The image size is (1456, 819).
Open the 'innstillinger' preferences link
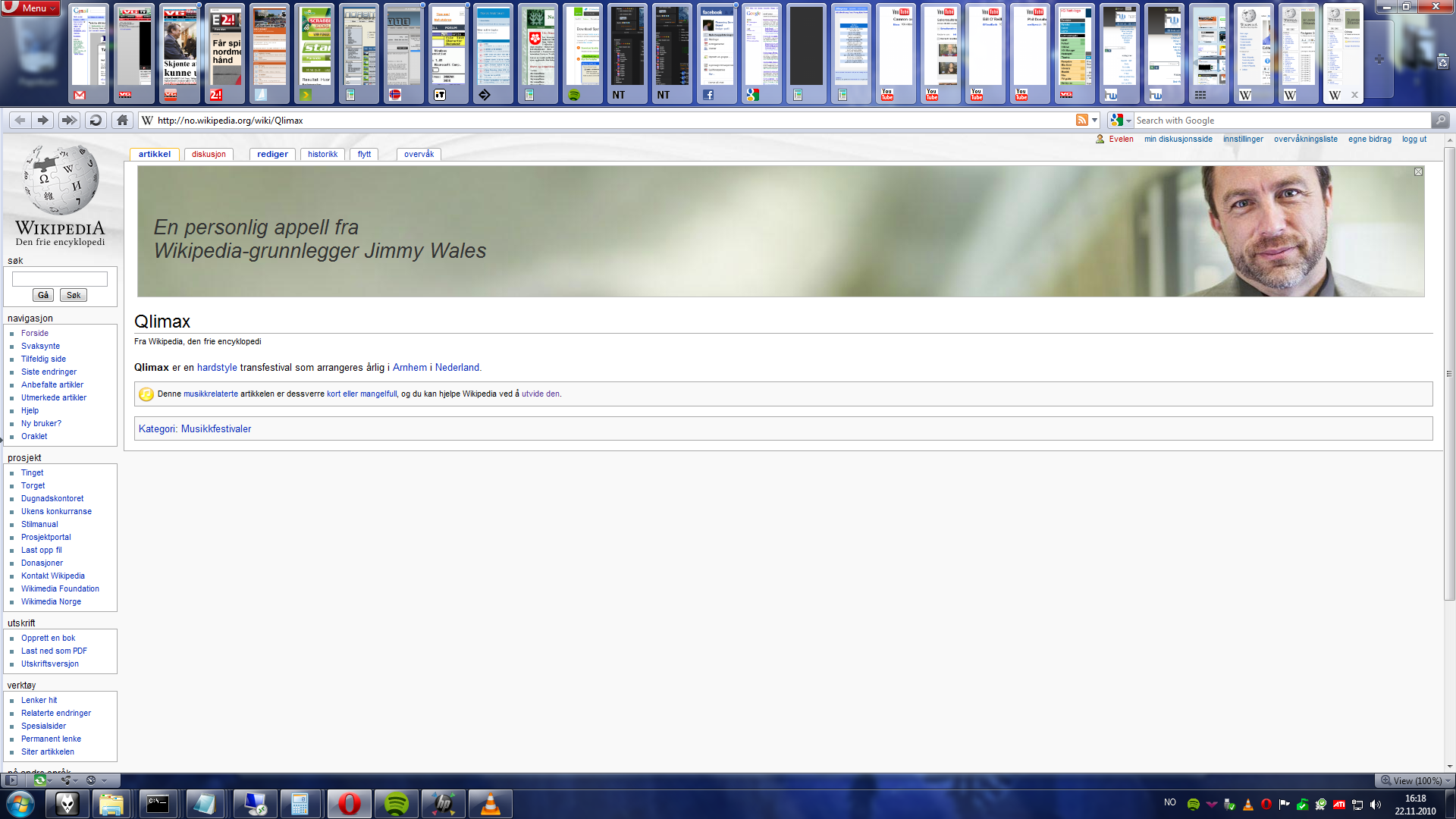(x=1243, y=139)
